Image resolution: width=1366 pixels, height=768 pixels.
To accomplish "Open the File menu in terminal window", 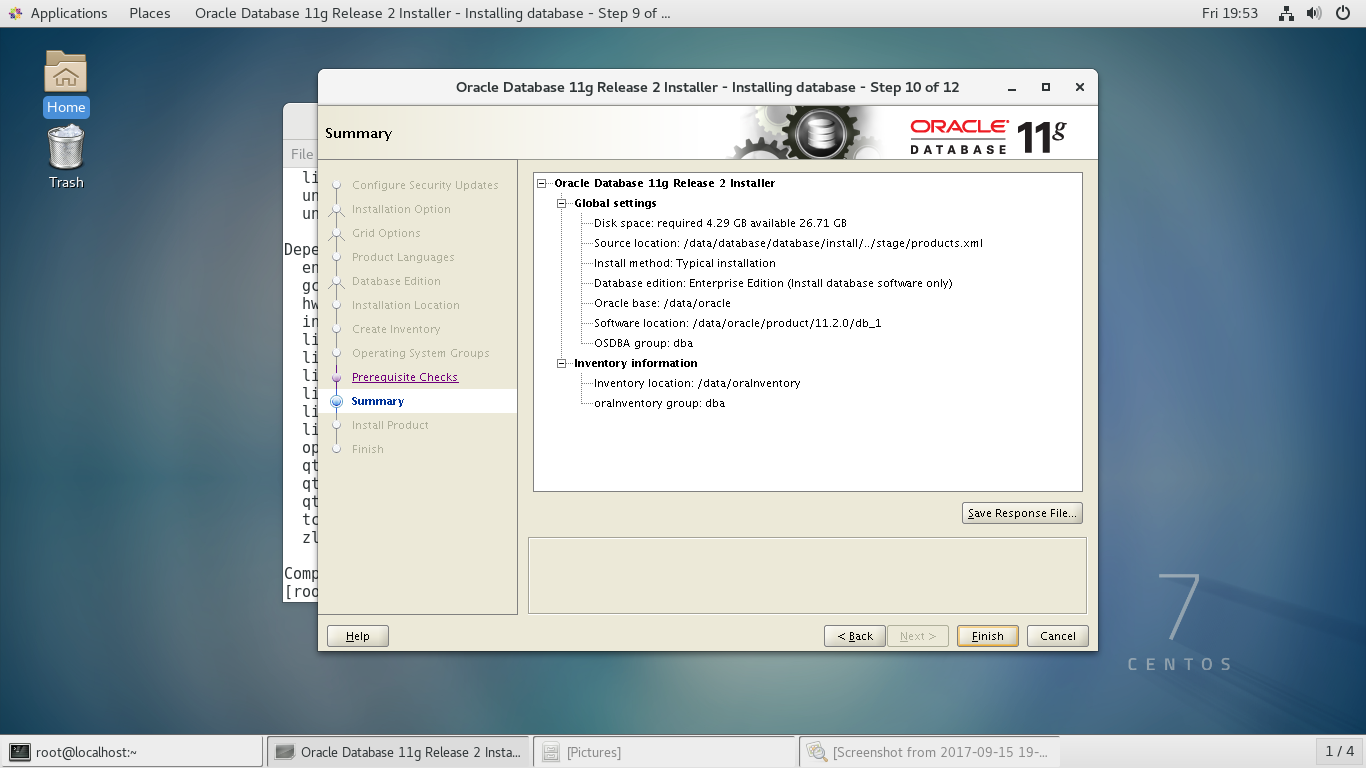I will click(x=302, y=154).
